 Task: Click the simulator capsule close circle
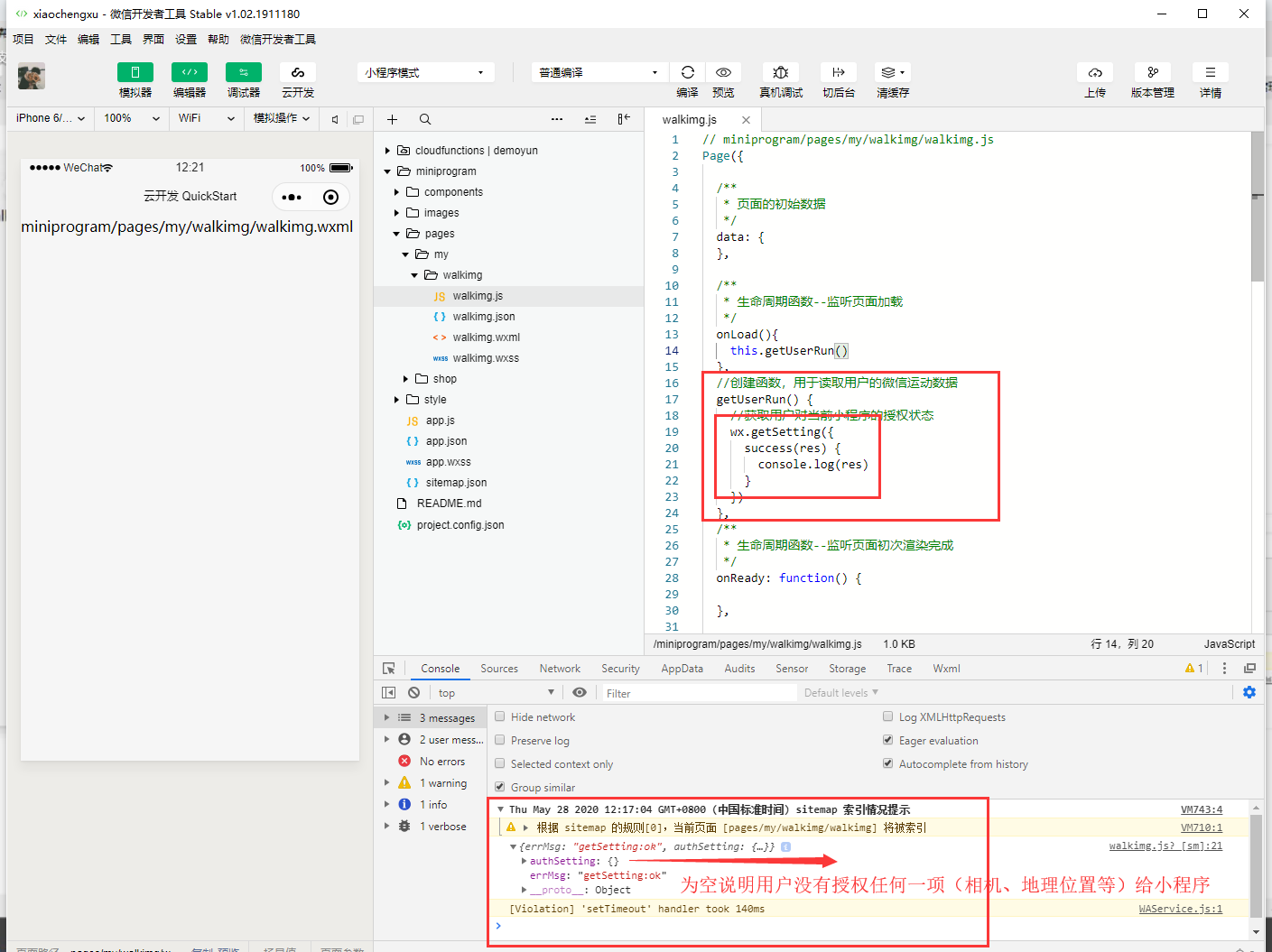(x=330, y=197)
